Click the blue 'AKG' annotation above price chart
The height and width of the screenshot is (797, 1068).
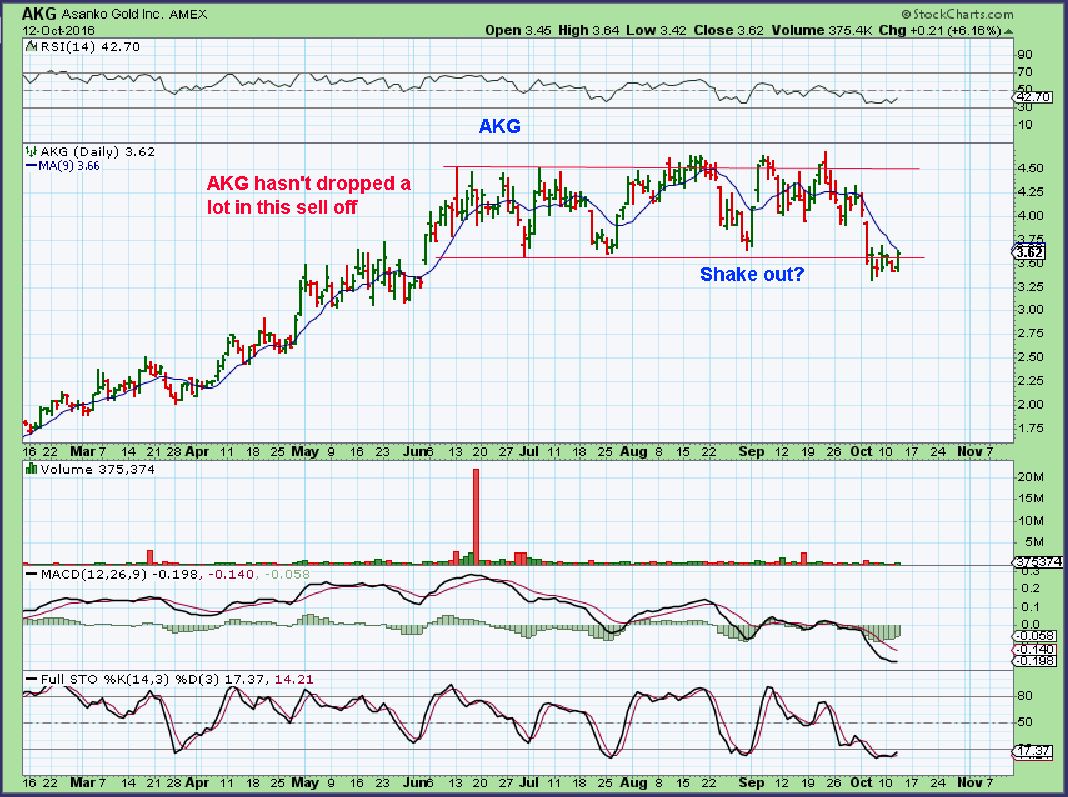click(x=499, y=126)
